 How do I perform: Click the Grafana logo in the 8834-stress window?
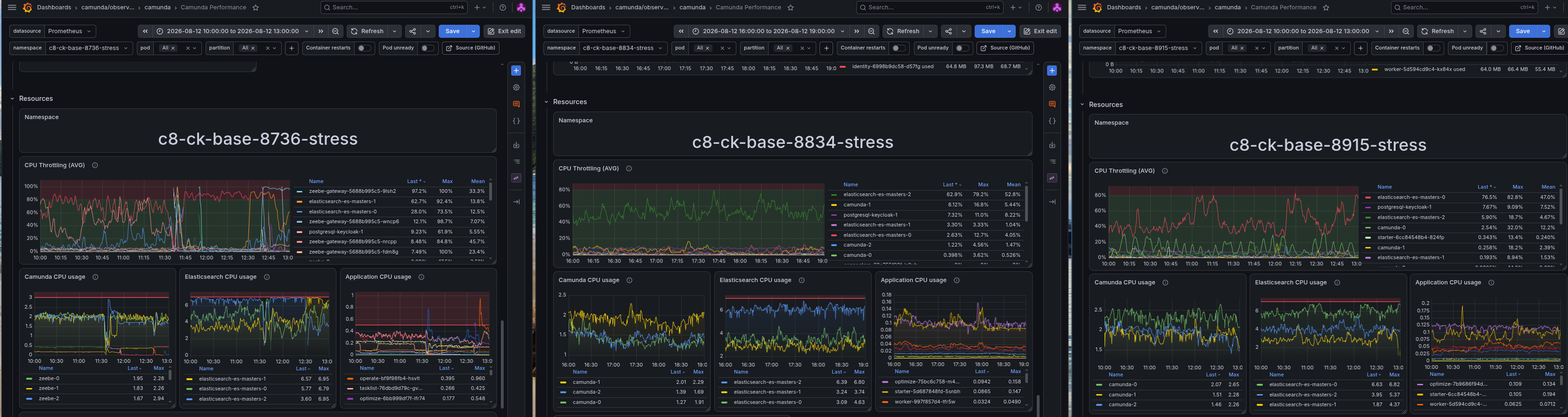(561, 7)
